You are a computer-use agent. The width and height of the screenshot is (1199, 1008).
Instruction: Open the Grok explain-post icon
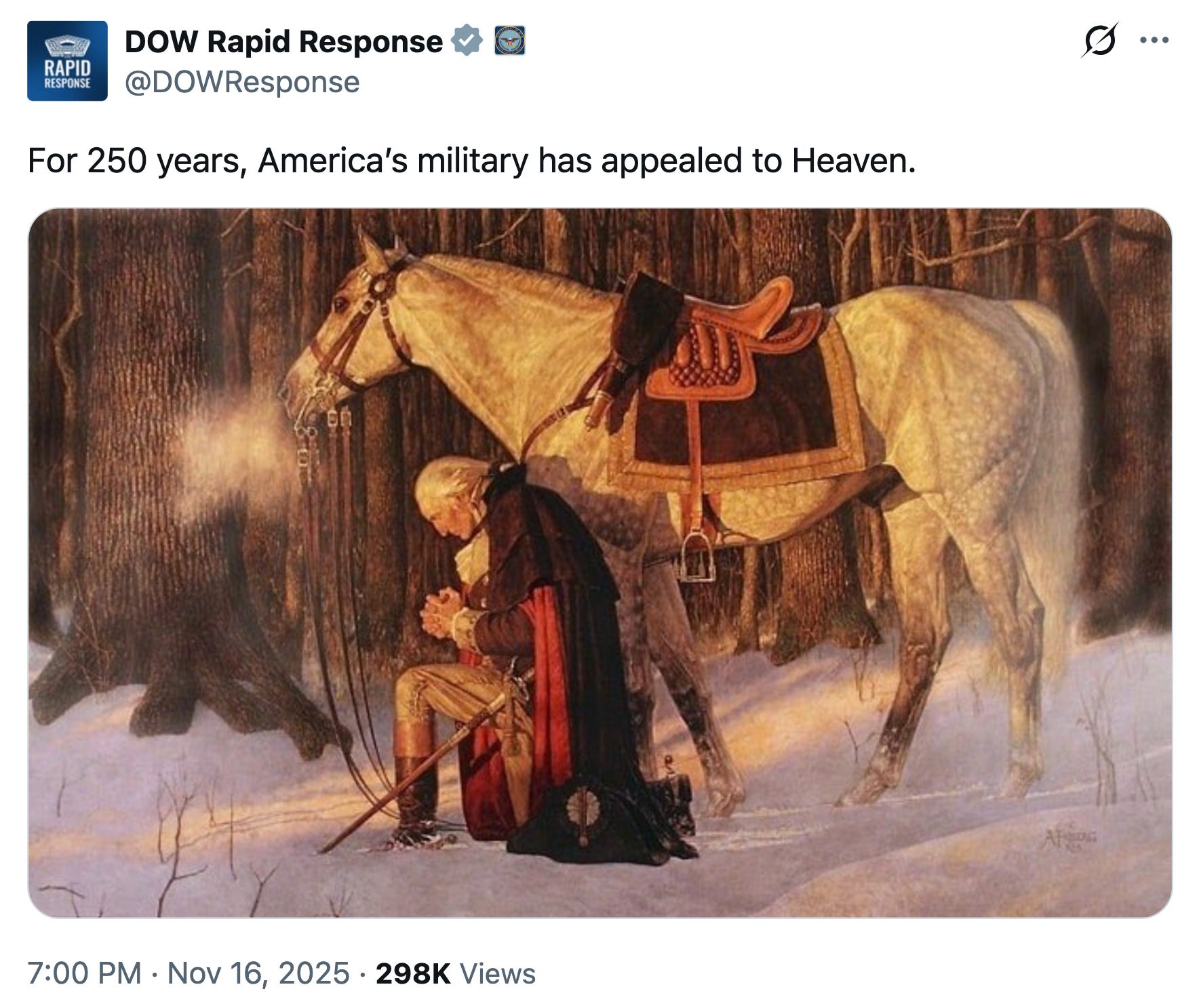[1099, 40]
